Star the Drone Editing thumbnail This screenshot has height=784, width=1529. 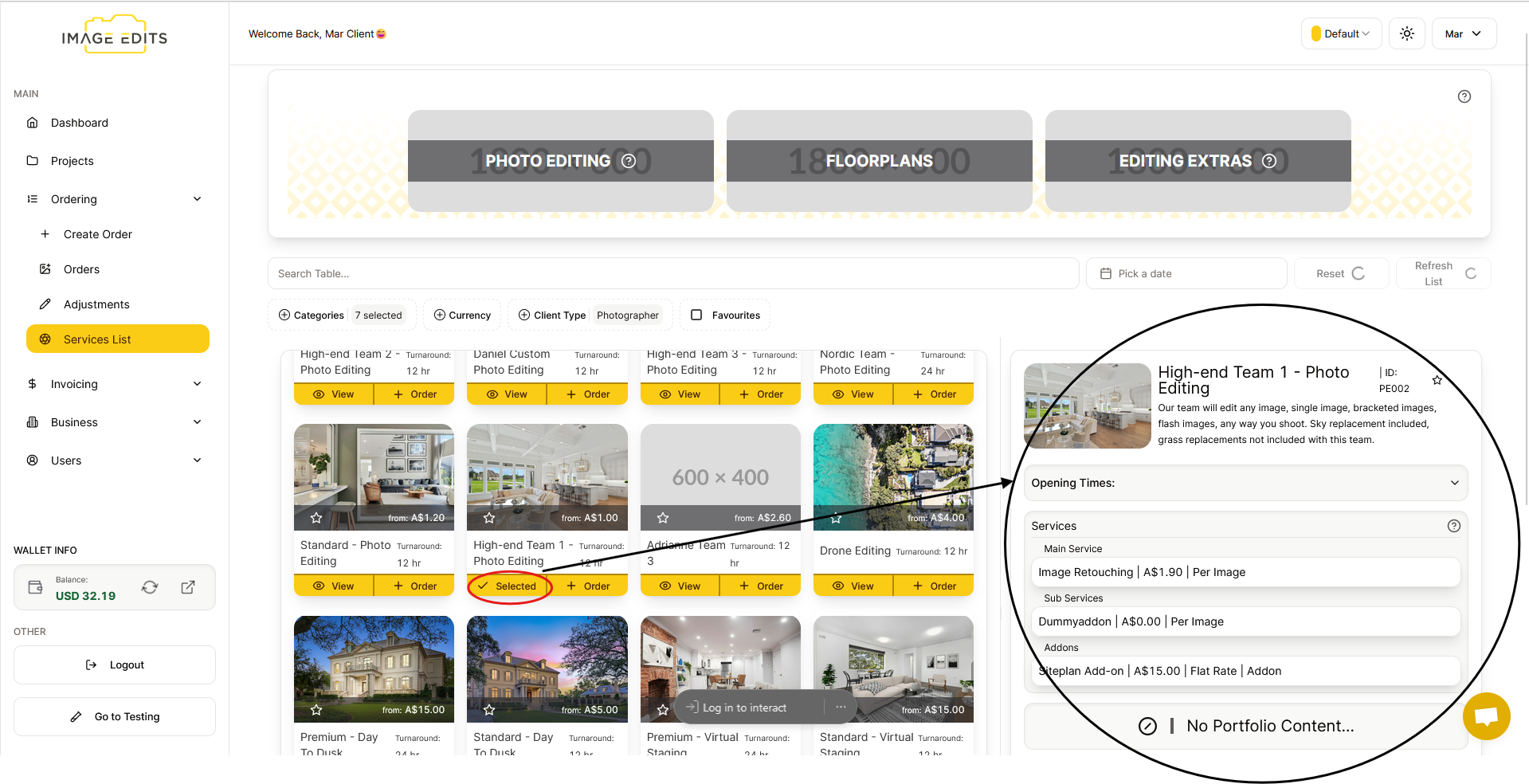pos(836,518)
